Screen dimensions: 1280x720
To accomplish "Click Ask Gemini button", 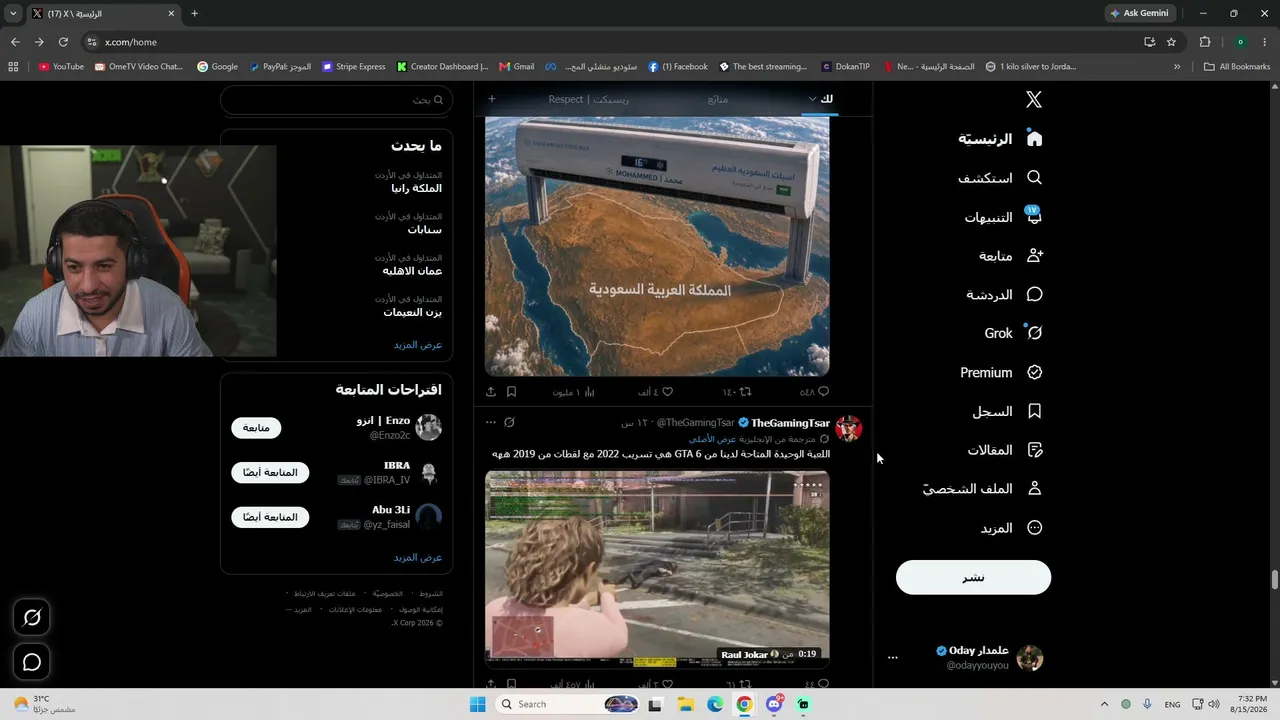I will [x=1140, y=13].
